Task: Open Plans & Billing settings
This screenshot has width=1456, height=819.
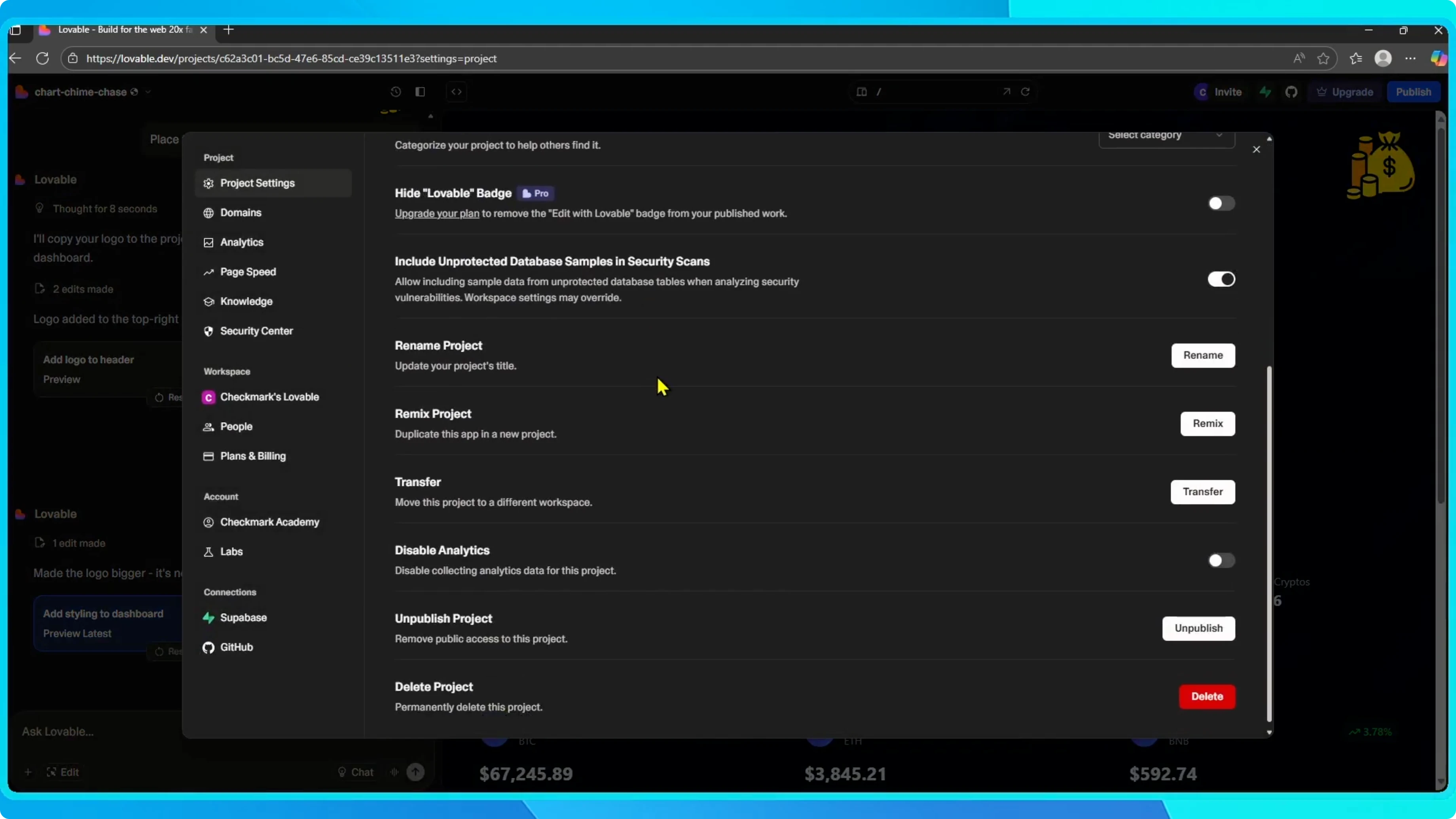Action: [273, 456]
